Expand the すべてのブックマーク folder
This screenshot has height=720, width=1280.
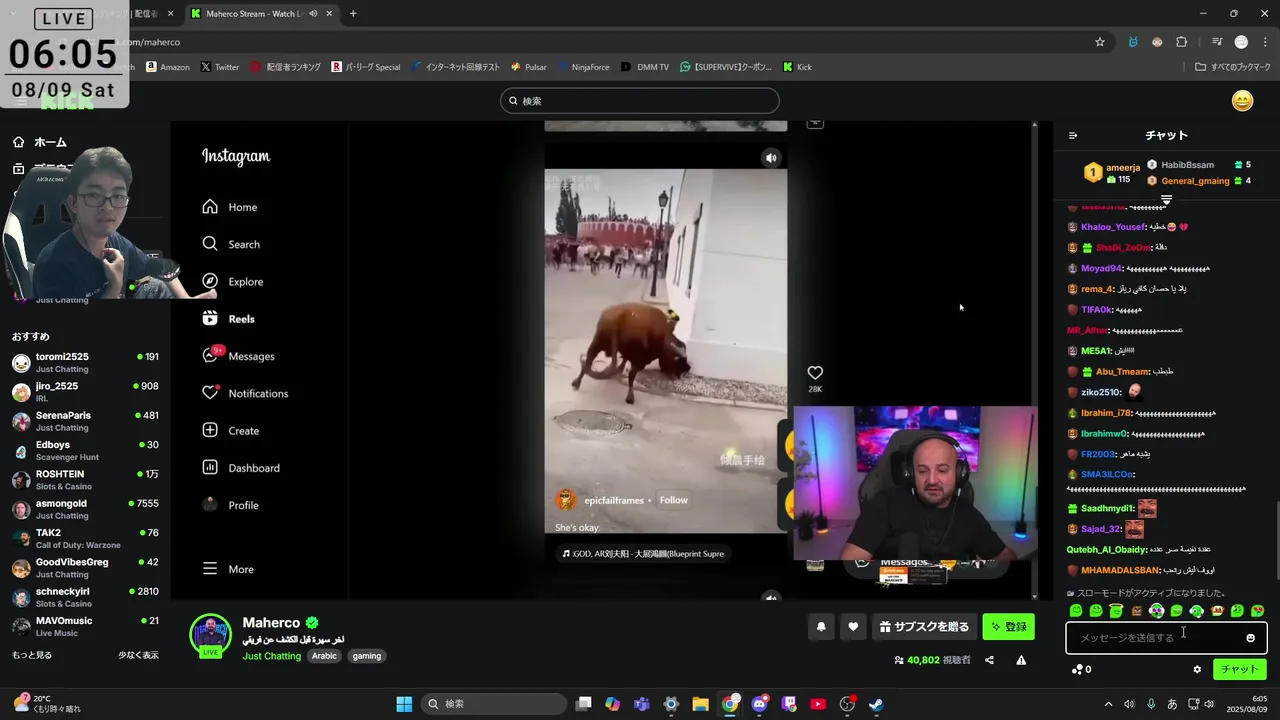pos(1233,67)
